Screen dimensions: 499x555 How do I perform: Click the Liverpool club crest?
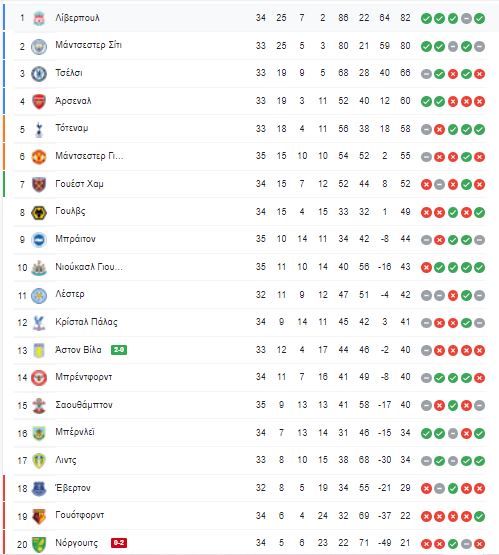39,18
